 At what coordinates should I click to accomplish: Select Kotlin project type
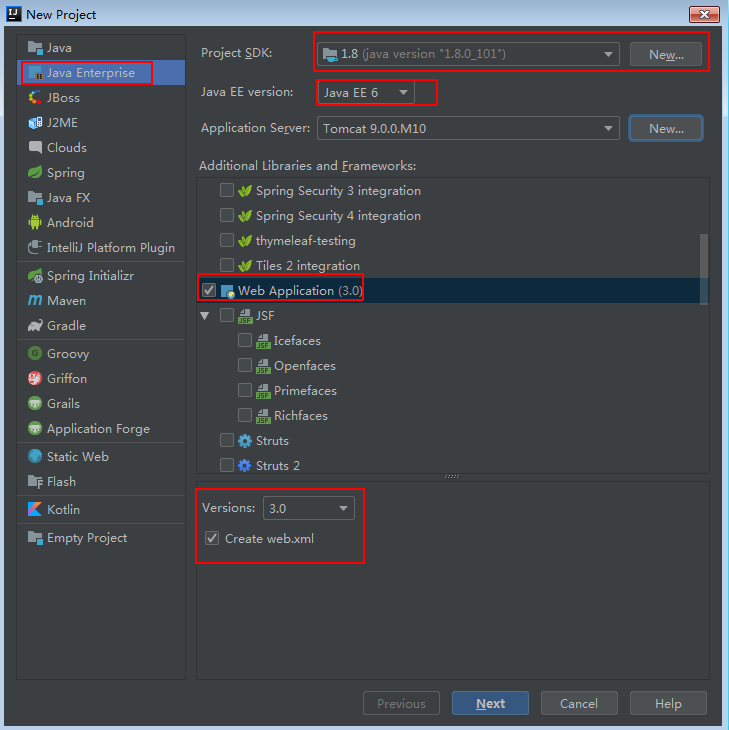click(101, 509)
